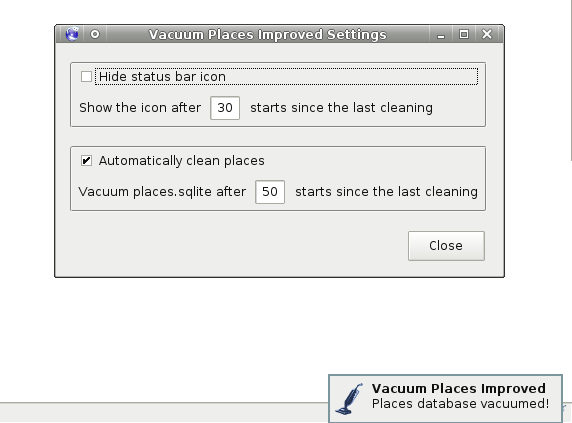Click the 'Show the icon after' label

(x=140, y=108)
